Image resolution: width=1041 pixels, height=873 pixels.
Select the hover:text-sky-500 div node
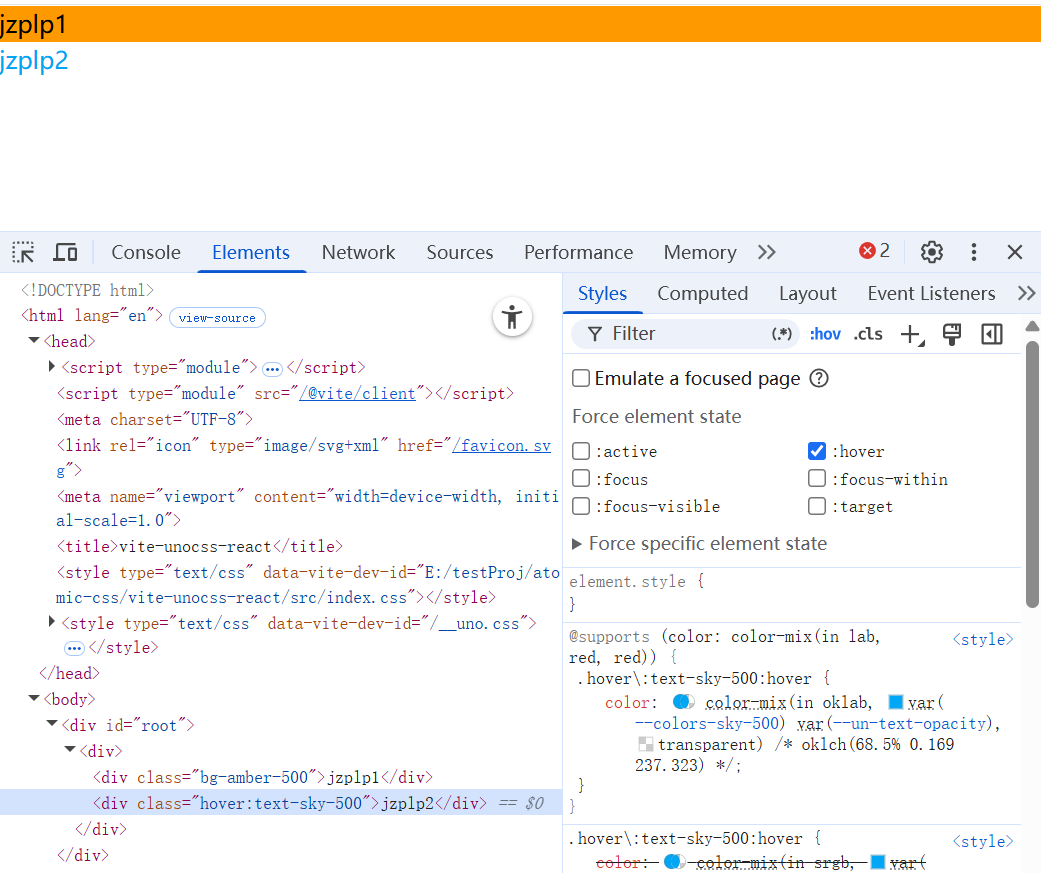tap(281, 803)
